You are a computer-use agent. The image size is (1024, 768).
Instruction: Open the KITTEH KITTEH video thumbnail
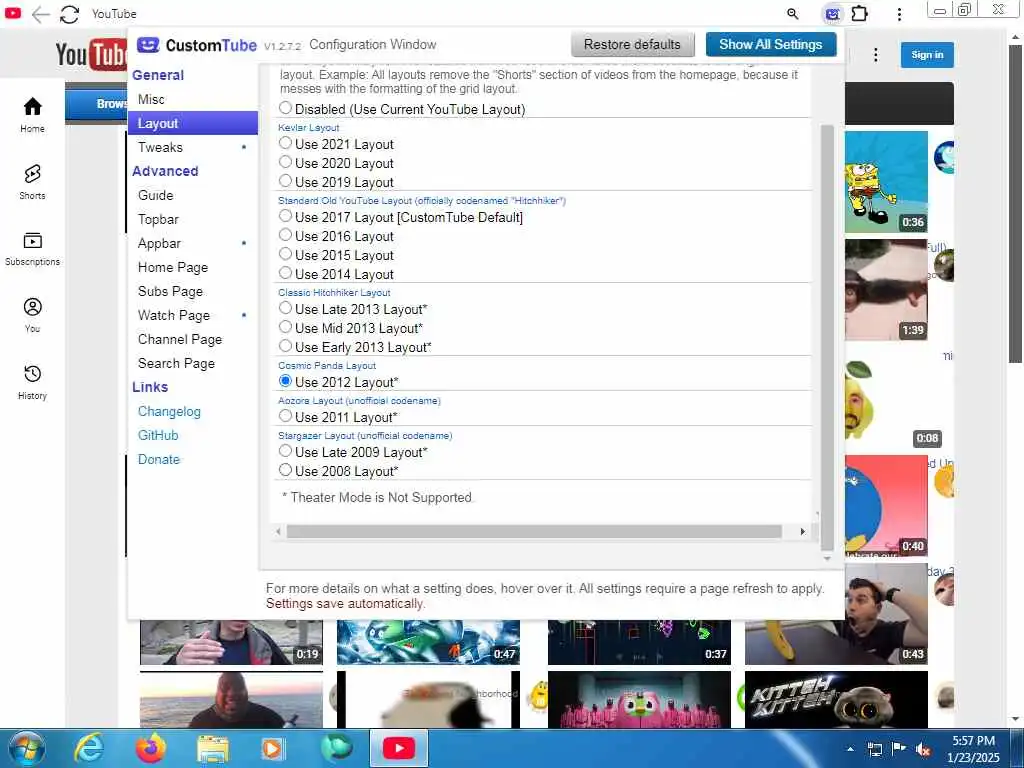(x=836, y=699)
